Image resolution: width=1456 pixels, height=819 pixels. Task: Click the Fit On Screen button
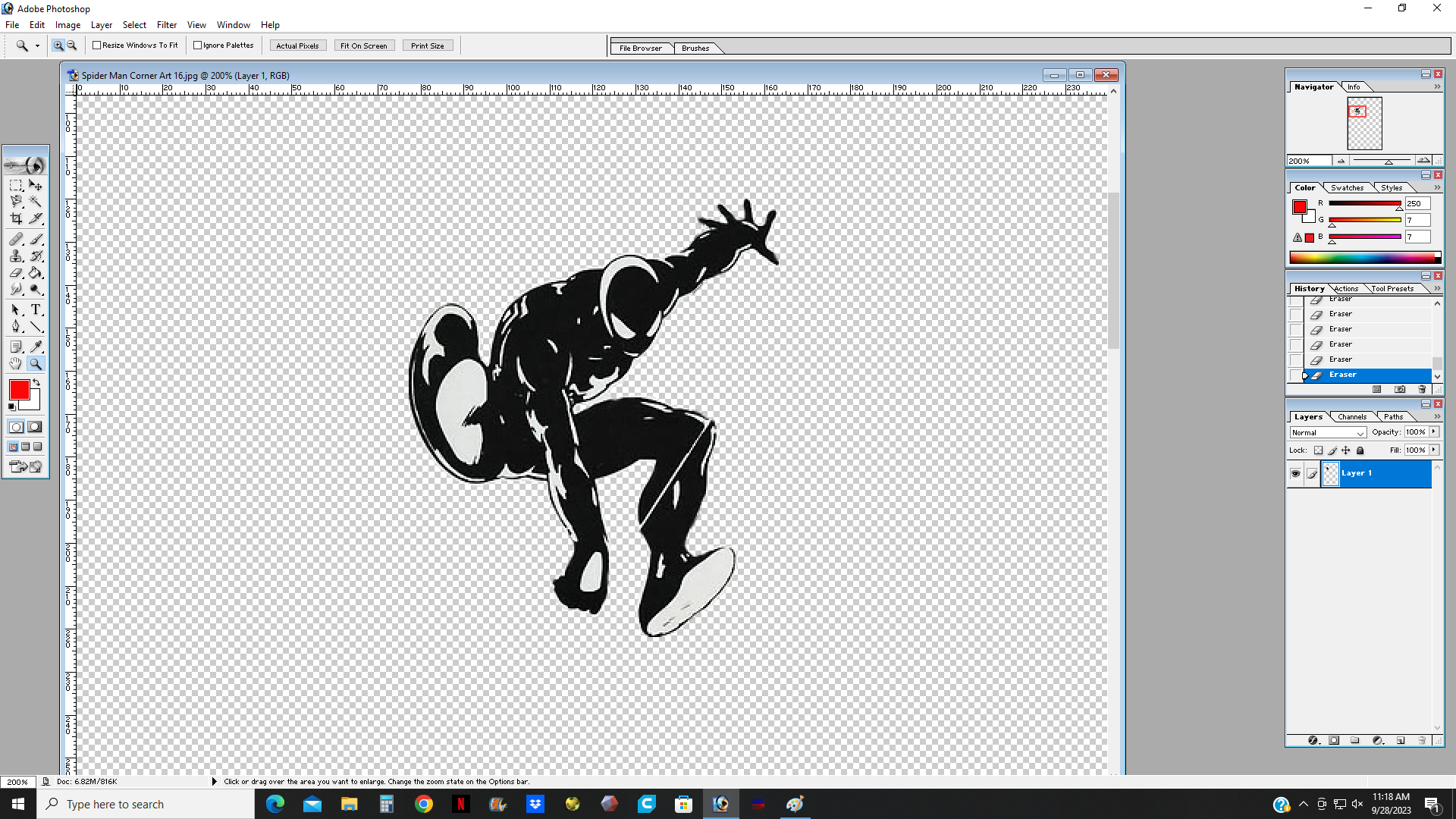click(364, 45)
